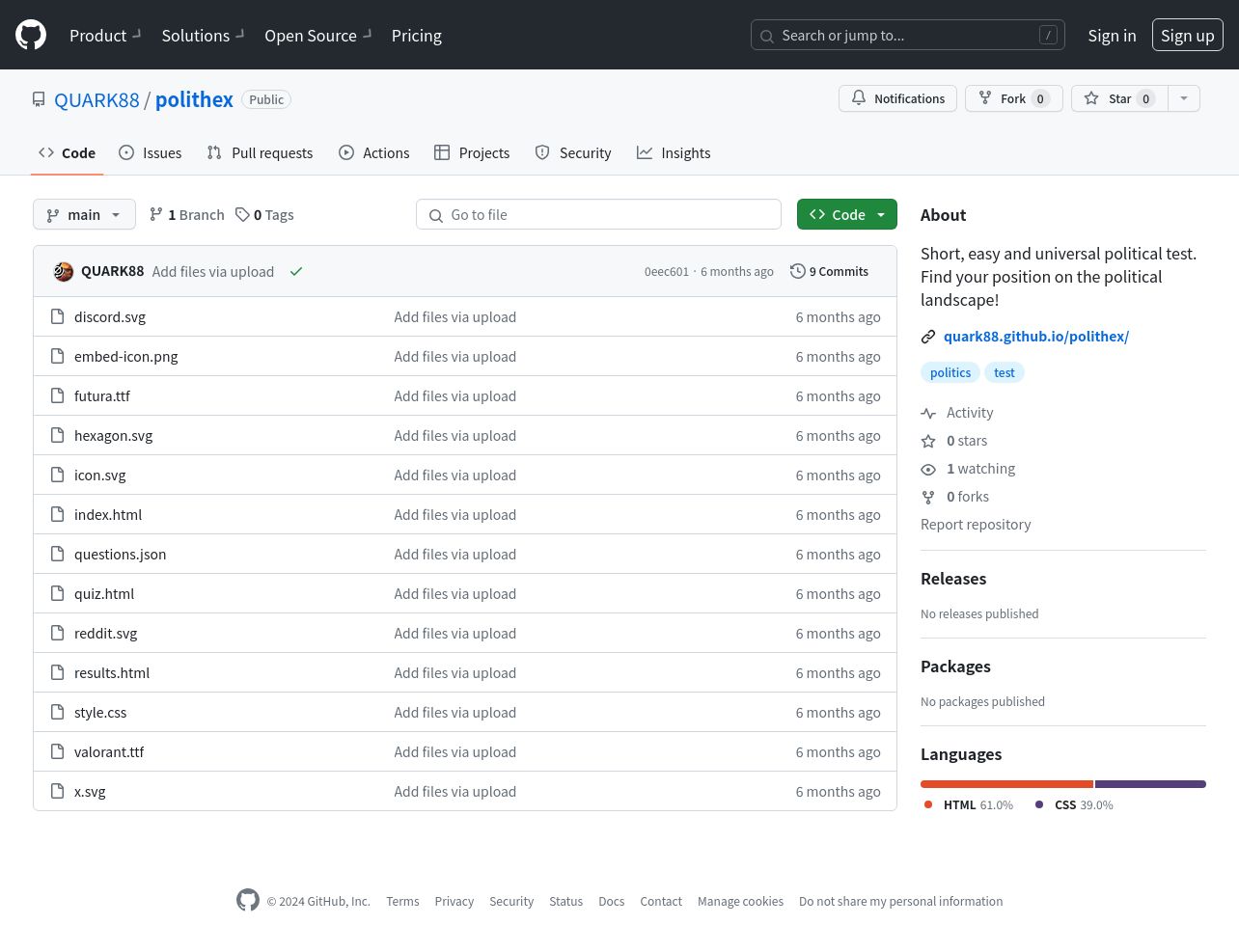This screenshot has width=1239, height=952.
Task: Open the Insights tab
Action: click(674, 152)
